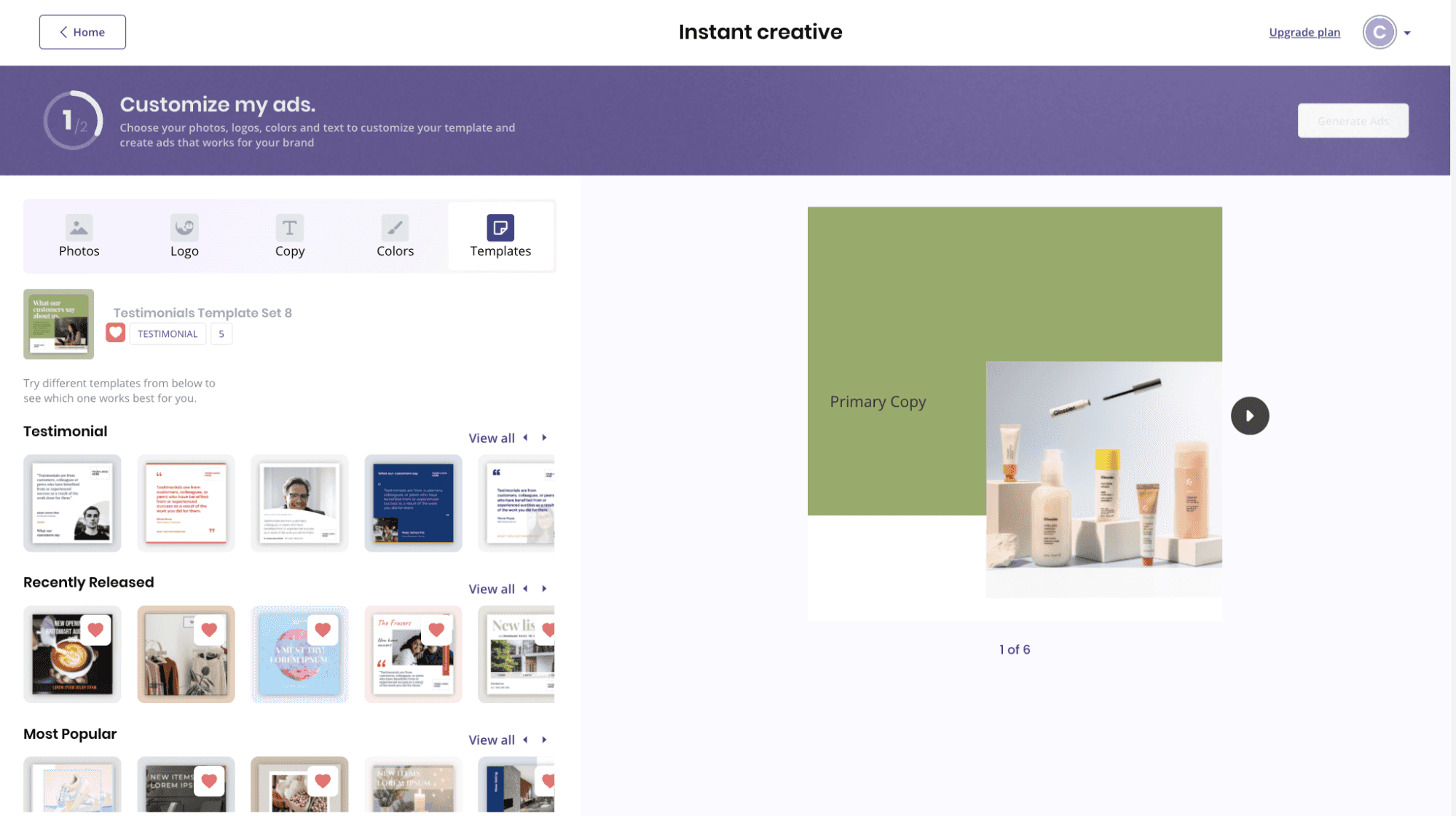Expand View all for Testimonial section
Screen dimensions: 1456x816
[x=491, y=438]
